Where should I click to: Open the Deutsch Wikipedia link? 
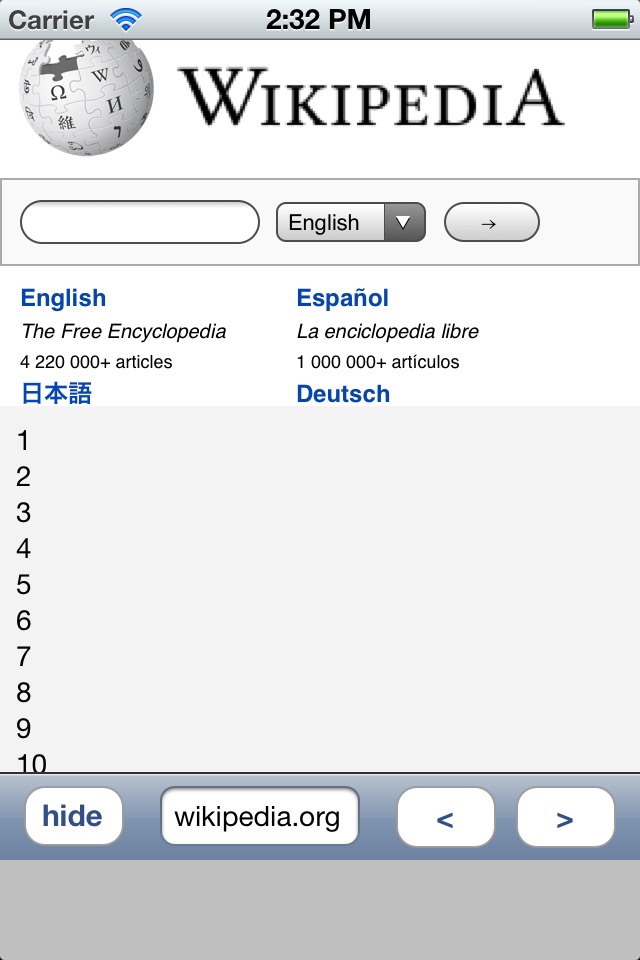tap(343, 394)
